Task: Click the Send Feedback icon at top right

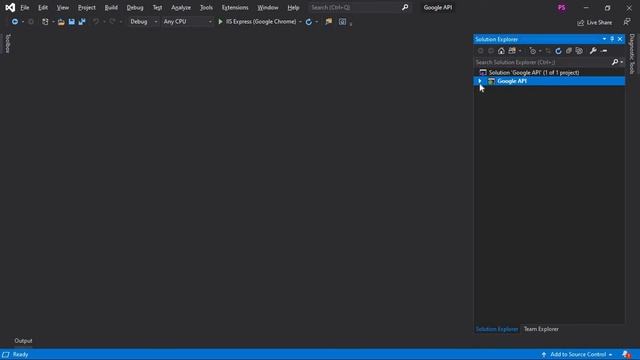Action: [x=627, y=22]
